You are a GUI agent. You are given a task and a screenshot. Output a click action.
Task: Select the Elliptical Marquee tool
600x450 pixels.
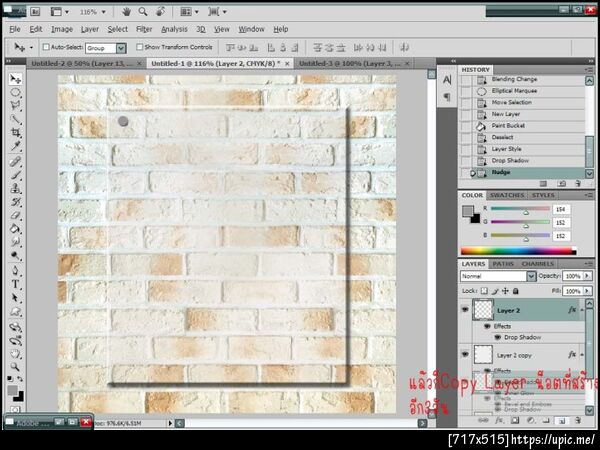pos(15,92)
